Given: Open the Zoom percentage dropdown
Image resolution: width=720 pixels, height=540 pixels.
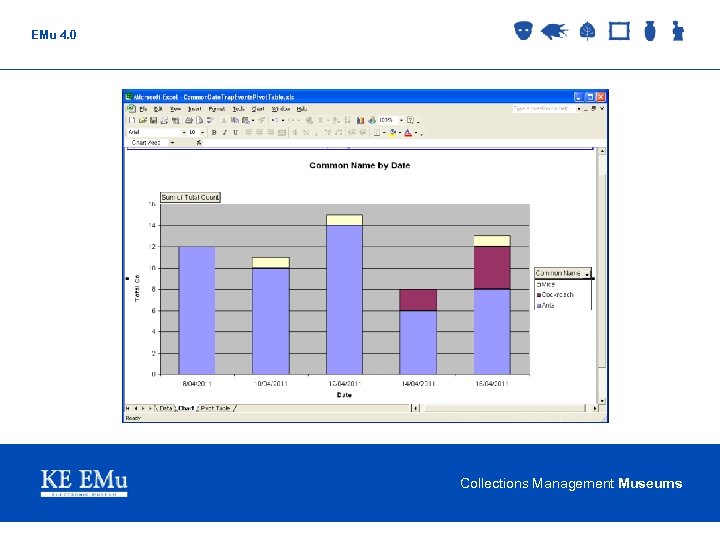Looking at the screenshot, I should click(401, 120).
